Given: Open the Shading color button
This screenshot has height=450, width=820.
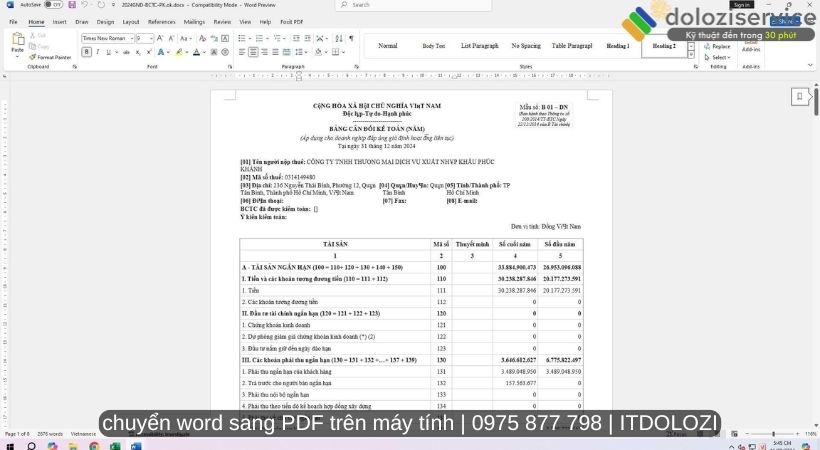Looking at the screenshot, I should pyautogui.click(x=318, y=52).
